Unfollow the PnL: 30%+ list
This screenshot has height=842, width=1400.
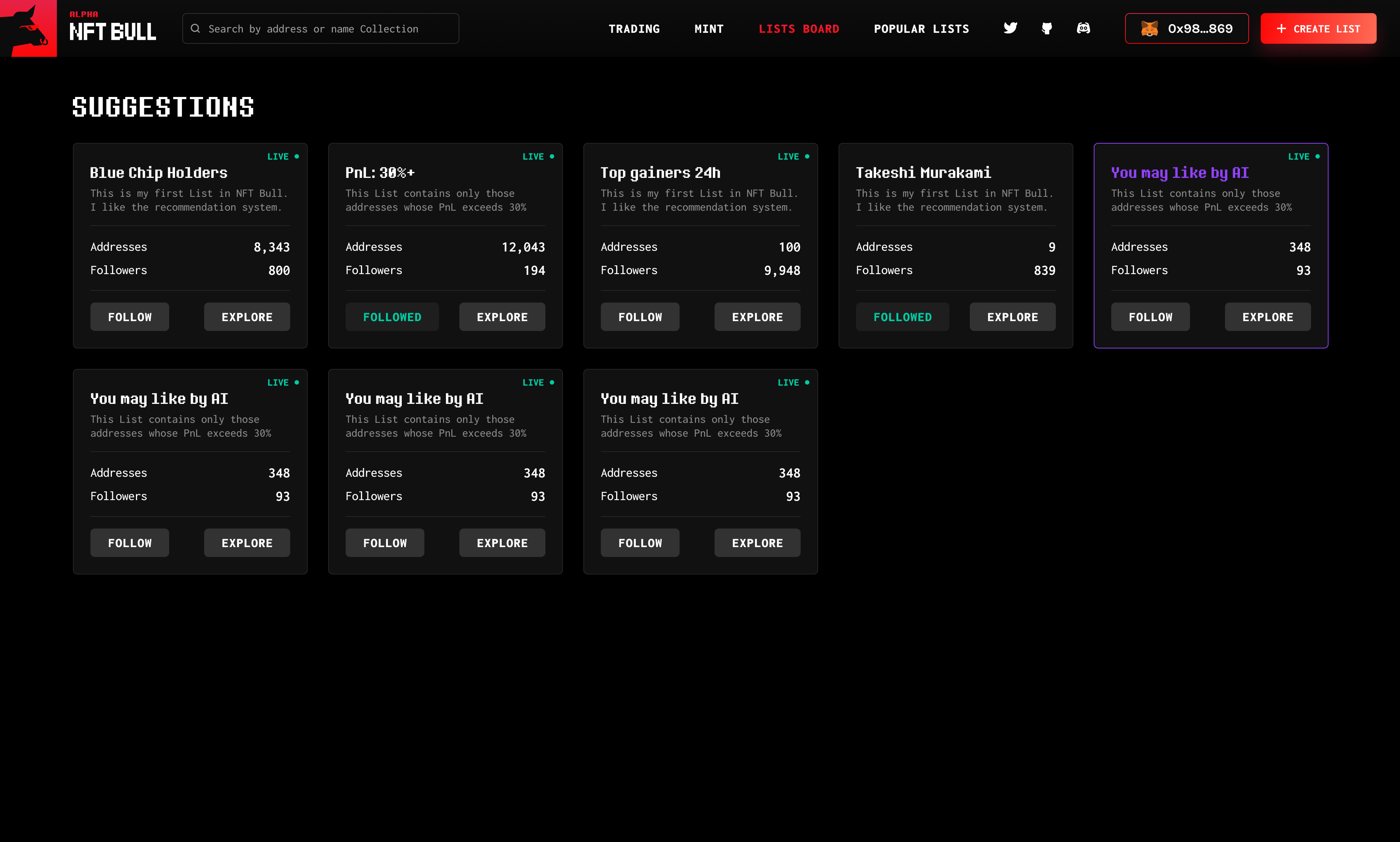point(392,317)
